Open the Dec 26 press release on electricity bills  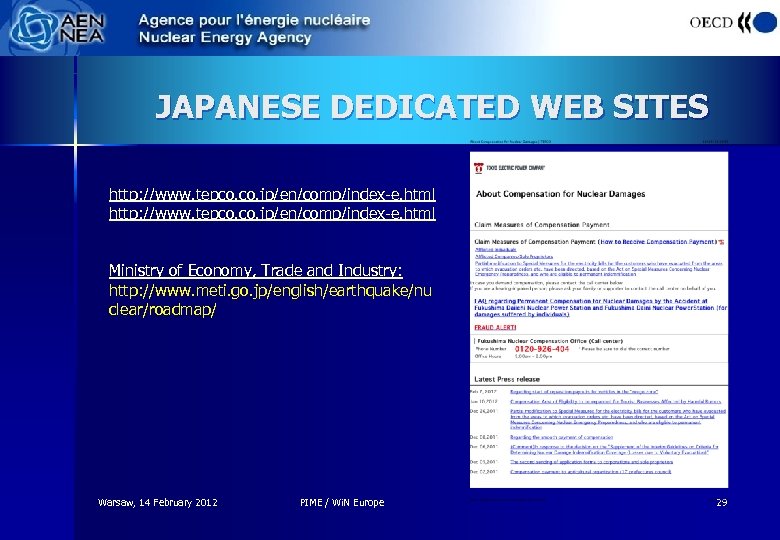(618, 419)
